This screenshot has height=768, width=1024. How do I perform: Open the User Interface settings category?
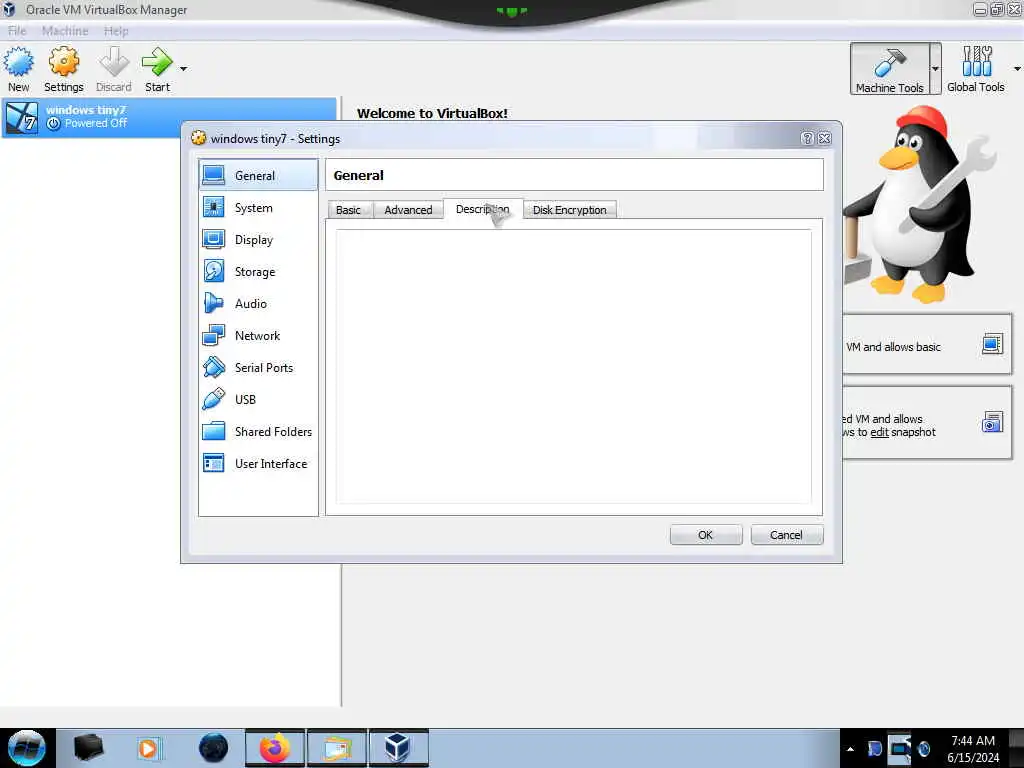(259, 464)
